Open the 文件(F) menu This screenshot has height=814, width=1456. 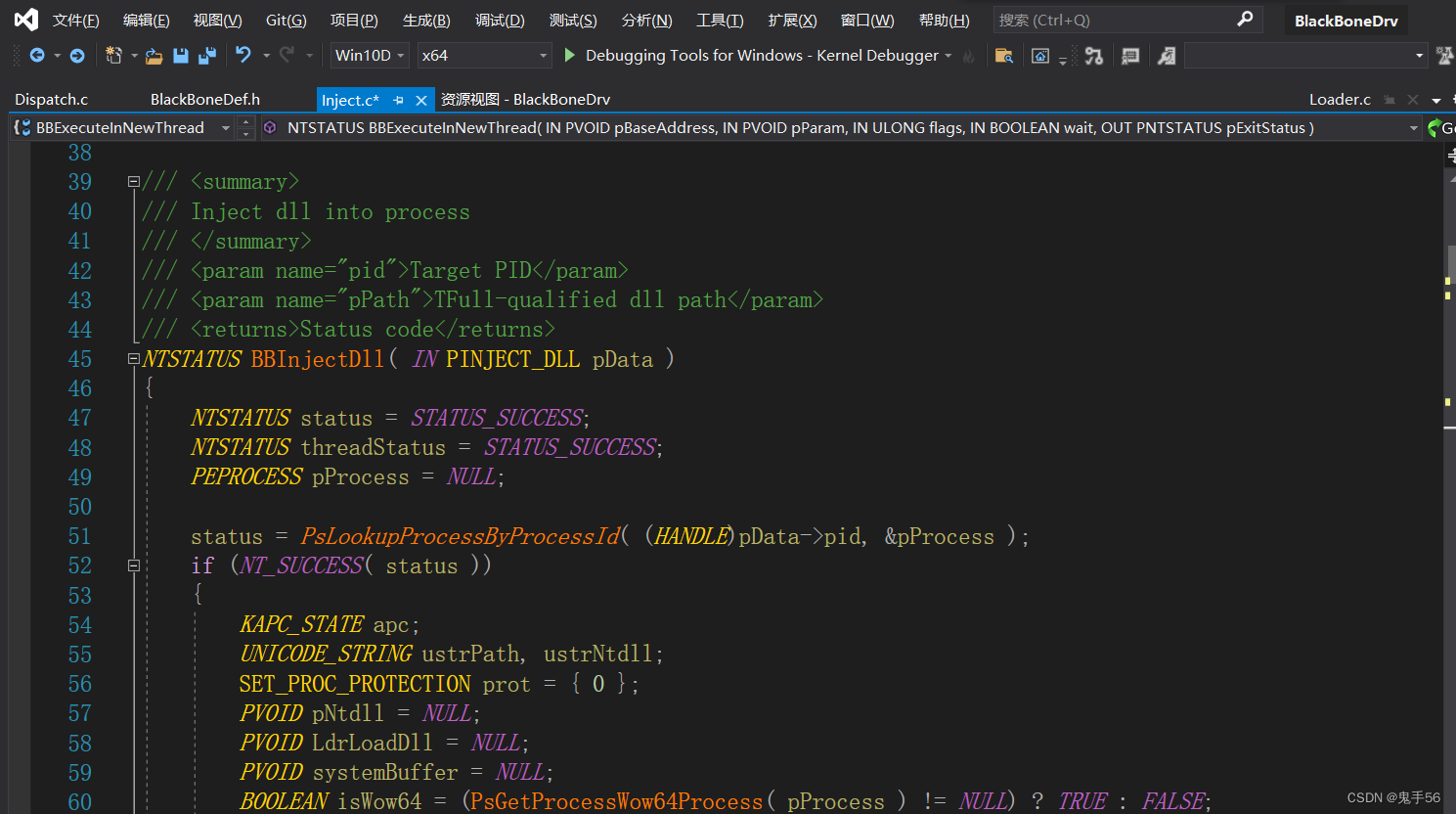[x=76, y=20]
